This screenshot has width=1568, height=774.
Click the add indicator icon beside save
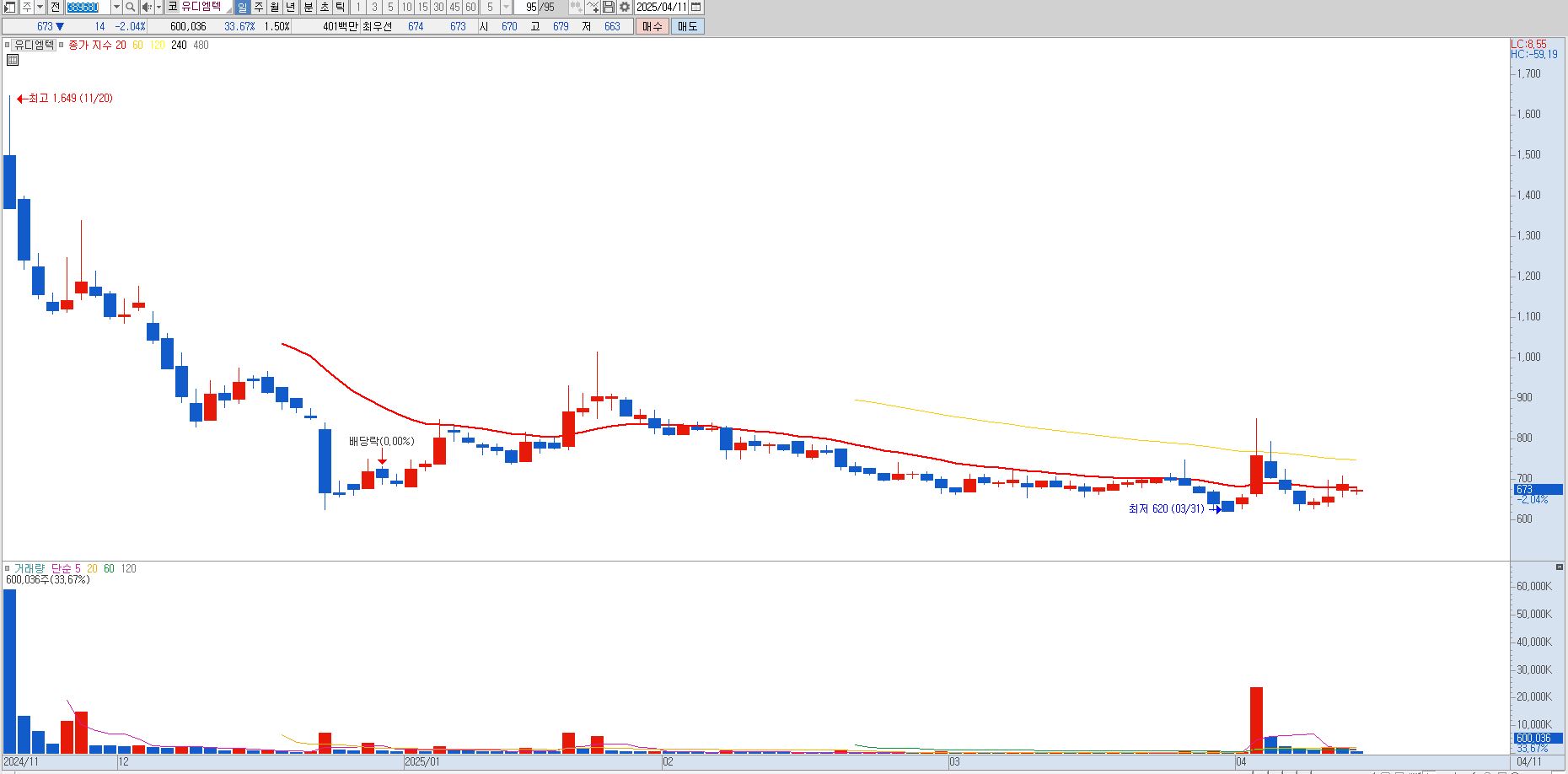pos(593,7)
